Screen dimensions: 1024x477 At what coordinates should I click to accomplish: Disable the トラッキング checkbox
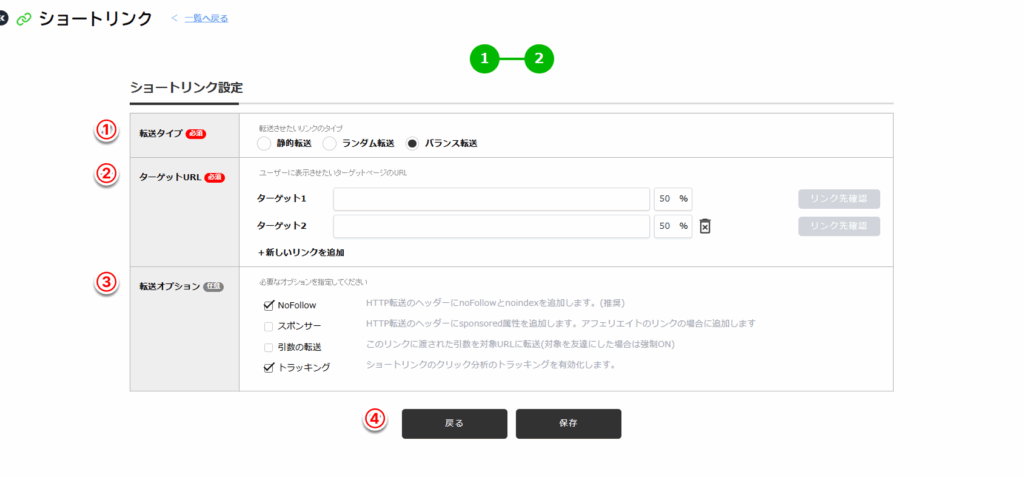(x=268, y=367)
